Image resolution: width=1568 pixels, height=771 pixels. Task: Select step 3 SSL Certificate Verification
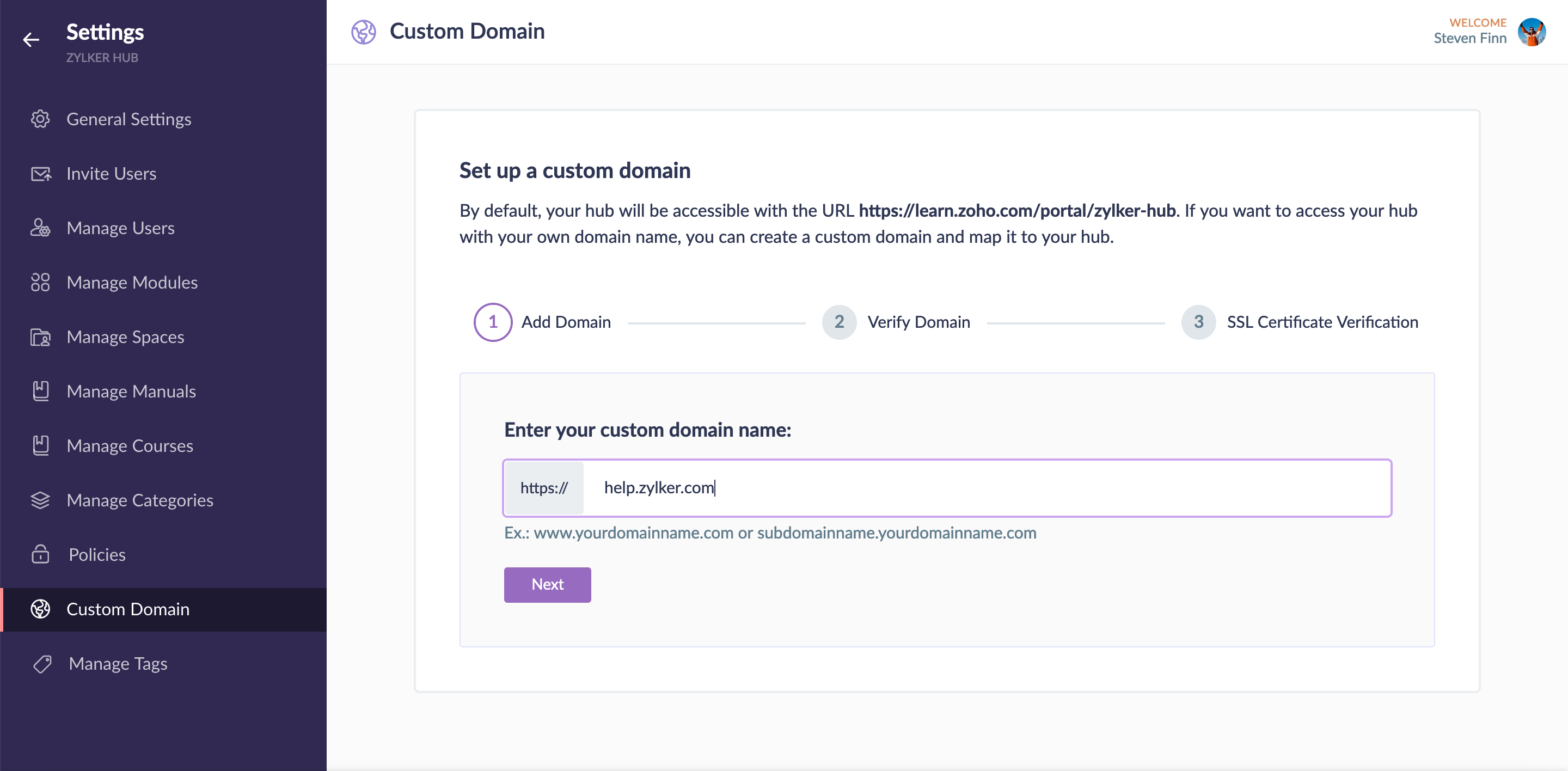pos(1198,322)
